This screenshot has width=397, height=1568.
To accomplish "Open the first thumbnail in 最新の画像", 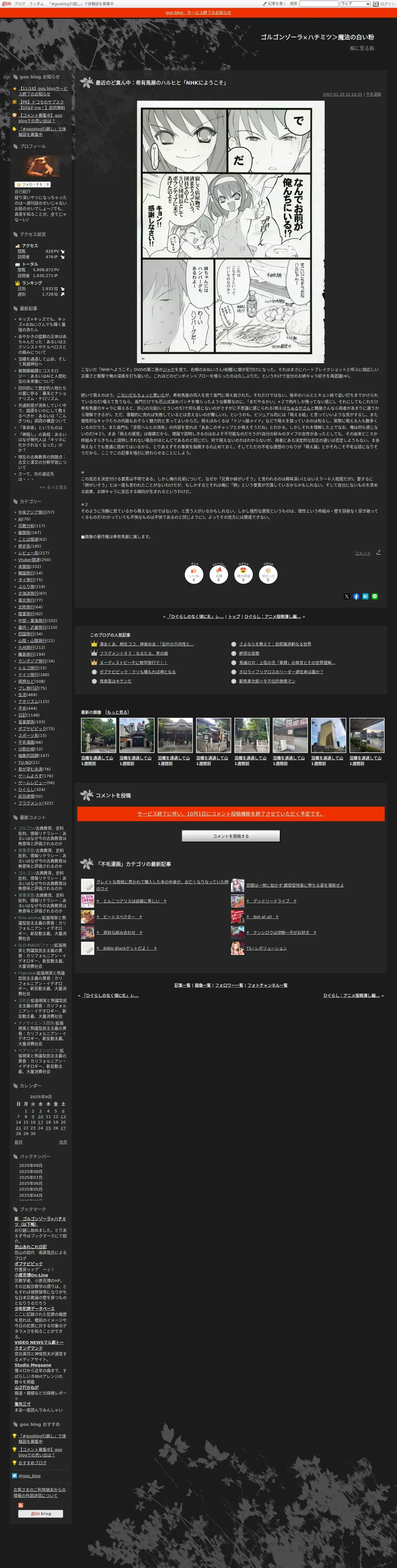I will tap(98, 735).
